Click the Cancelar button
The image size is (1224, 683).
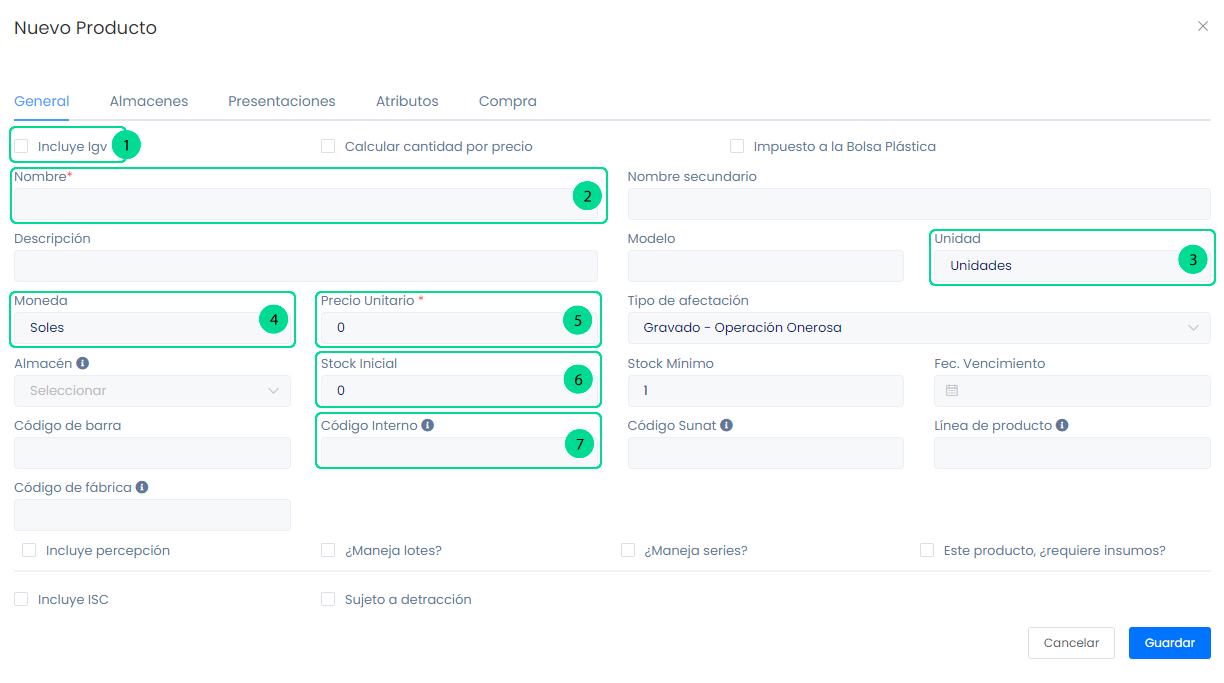tap(1070, 643)
